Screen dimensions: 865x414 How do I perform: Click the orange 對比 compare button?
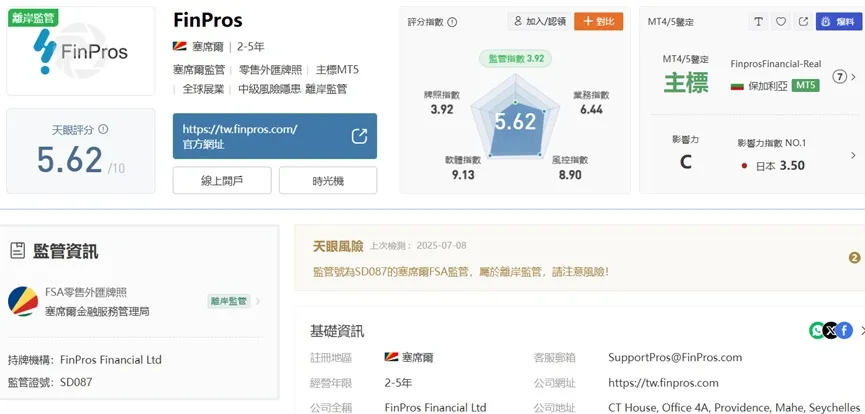pos(599,22)
